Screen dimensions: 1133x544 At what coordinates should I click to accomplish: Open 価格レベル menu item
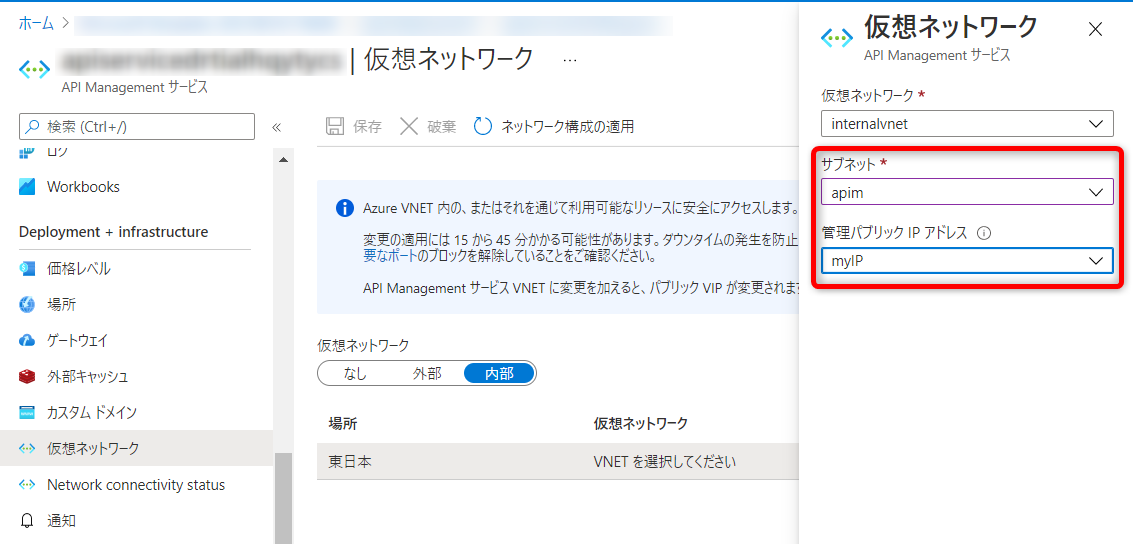point(79,269)
